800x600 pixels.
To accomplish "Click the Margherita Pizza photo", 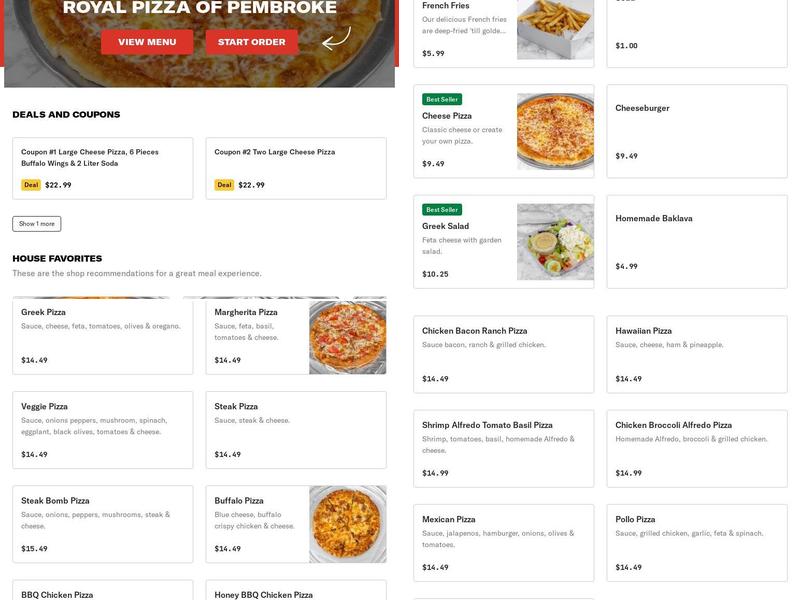I will click(347, 337).
